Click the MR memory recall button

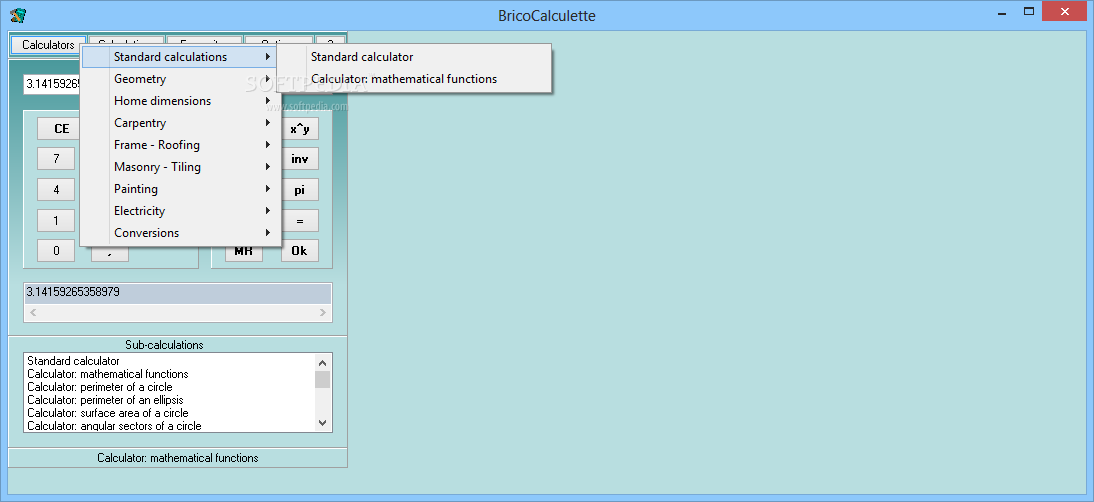243,252
